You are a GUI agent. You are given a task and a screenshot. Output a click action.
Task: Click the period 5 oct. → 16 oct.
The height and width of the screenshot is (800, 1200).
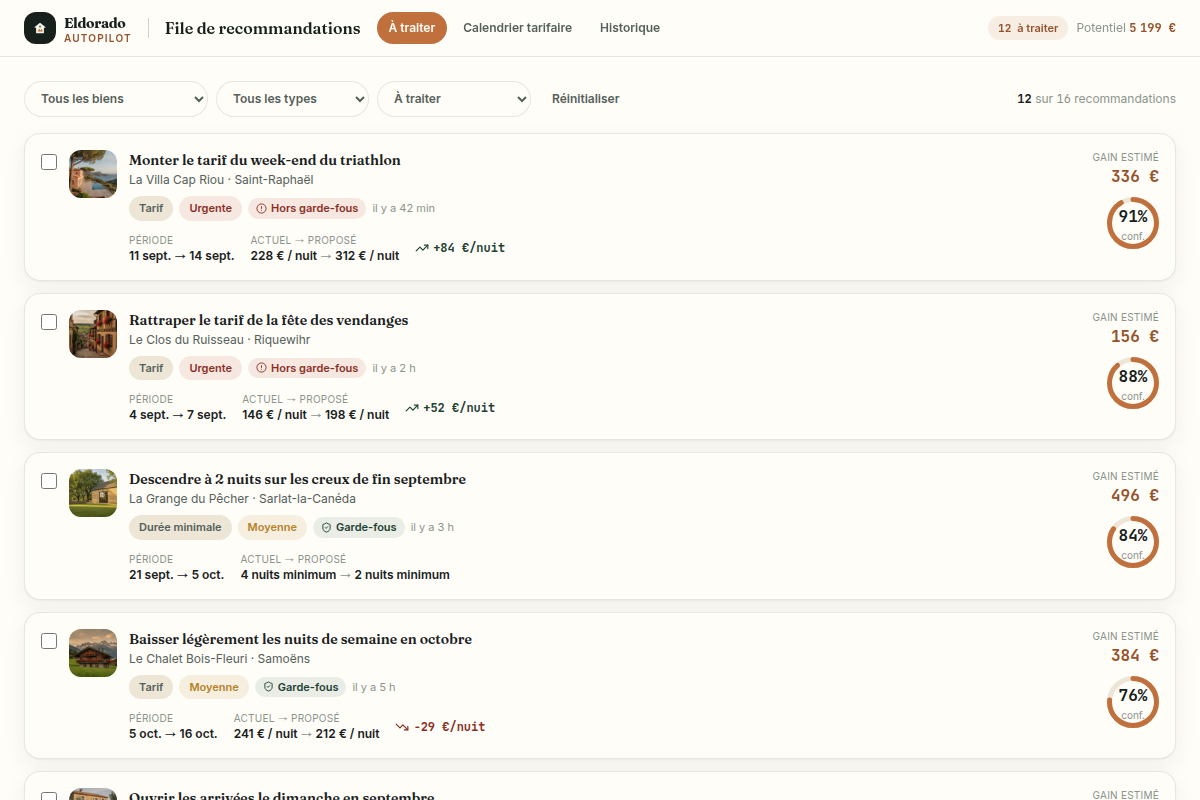[x=173, y=734]
